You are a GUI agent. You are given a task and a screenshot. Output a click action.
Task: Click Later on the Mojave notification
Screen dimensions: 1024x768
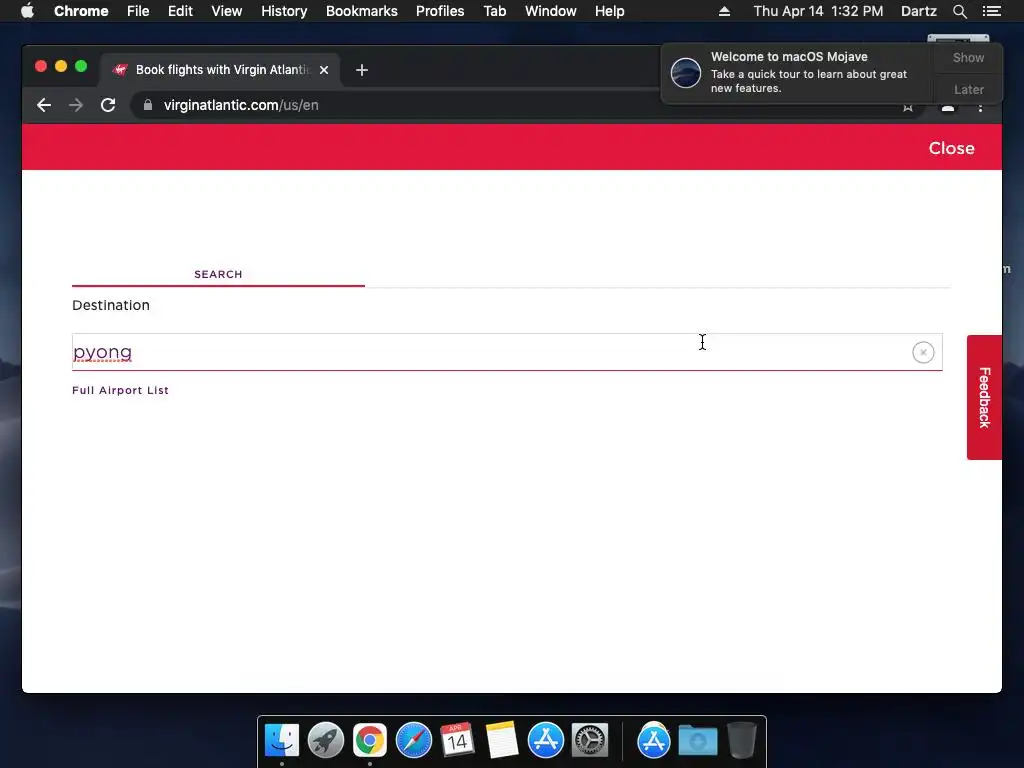tap(968, 89)
